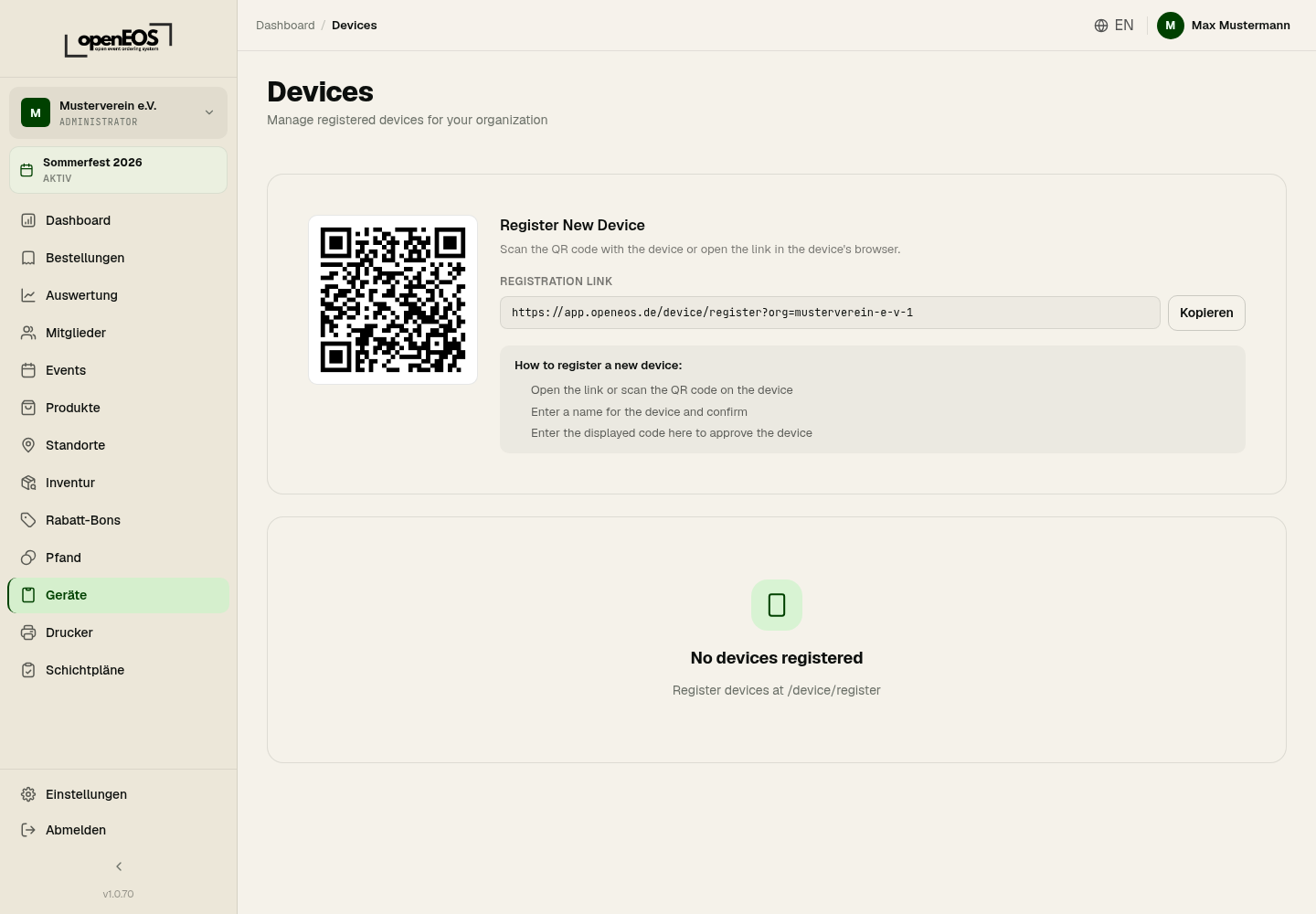
Task: Click the openEOS logo
Action: (x=118, y=40)
